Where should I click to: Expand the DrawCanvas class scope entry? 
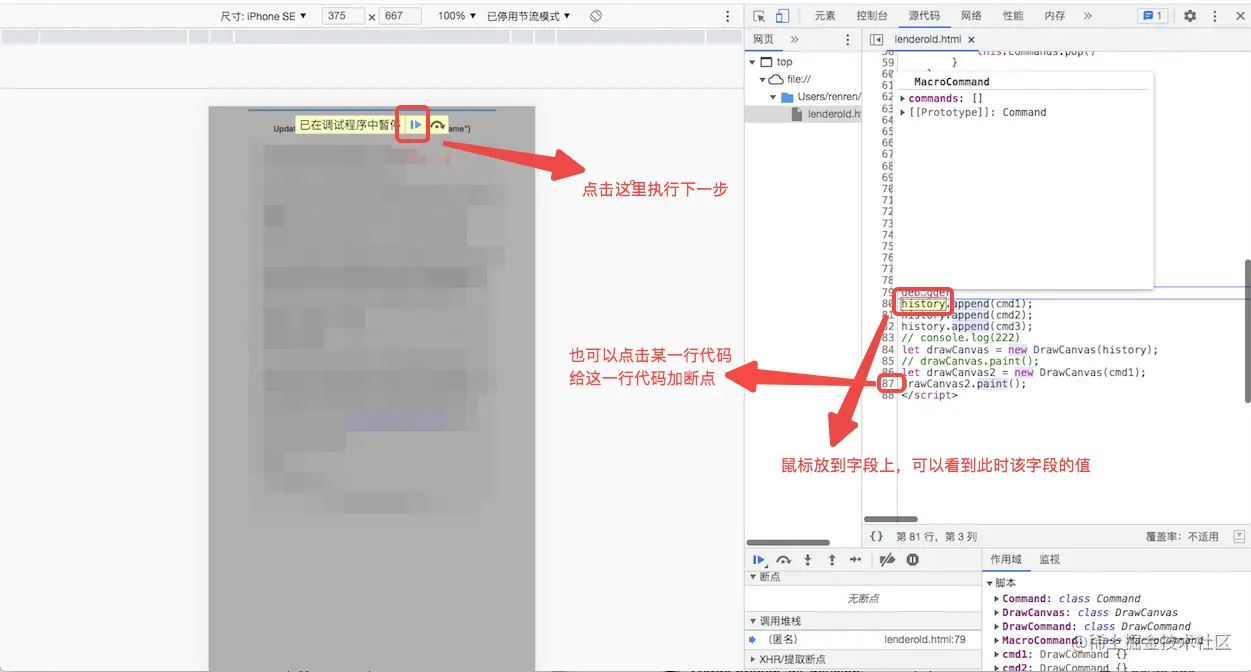point(997,613)
